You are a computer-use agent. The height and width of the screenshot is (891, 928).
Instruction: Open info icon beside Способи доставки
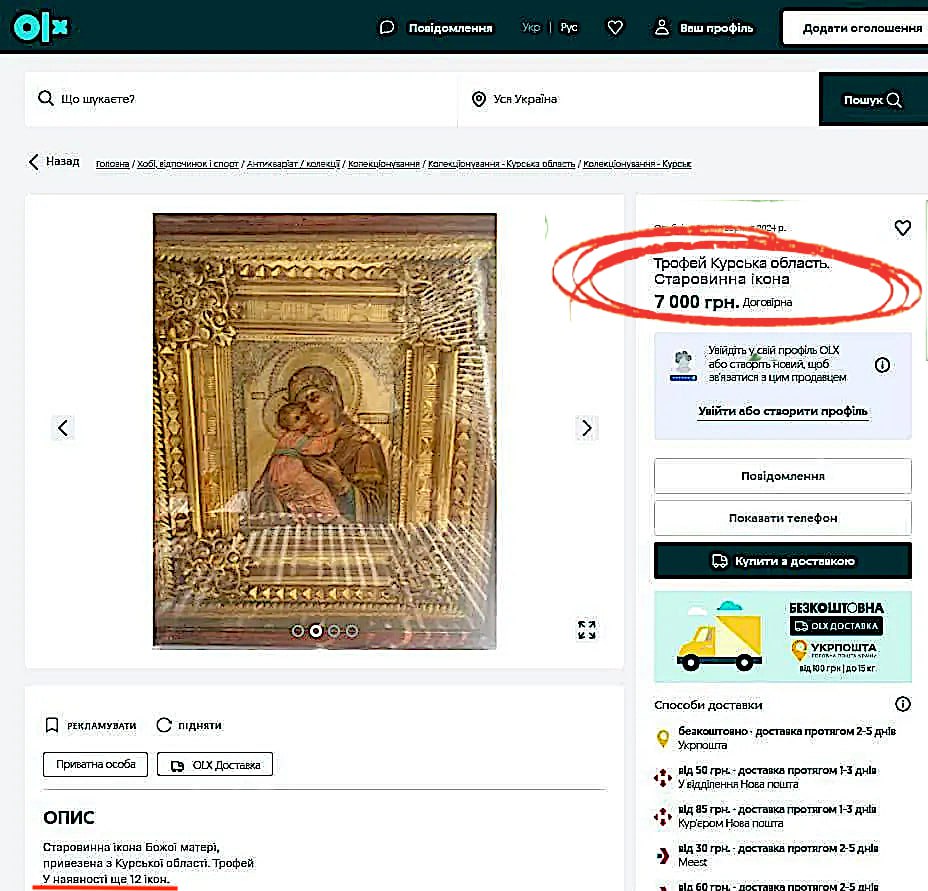click(x=903, y=704)
